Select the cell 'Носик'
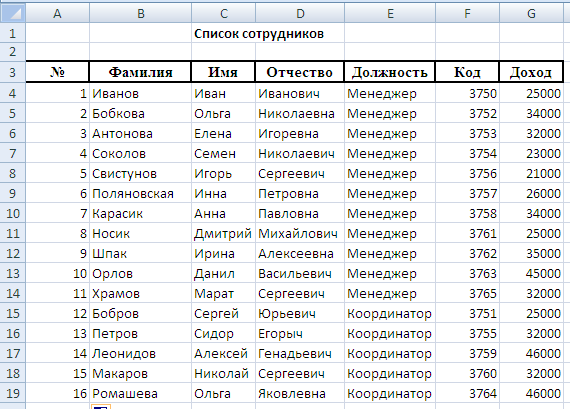This screenshot has width=570, height=409. click(140, 233)
